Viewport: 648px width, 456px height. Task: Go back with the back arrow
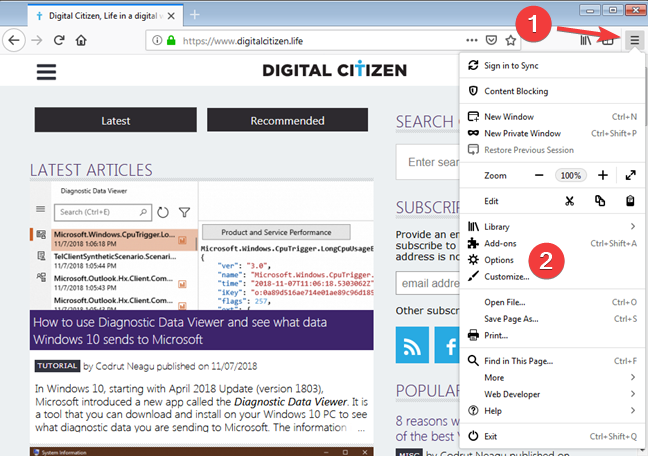click(x=14, y=40)
